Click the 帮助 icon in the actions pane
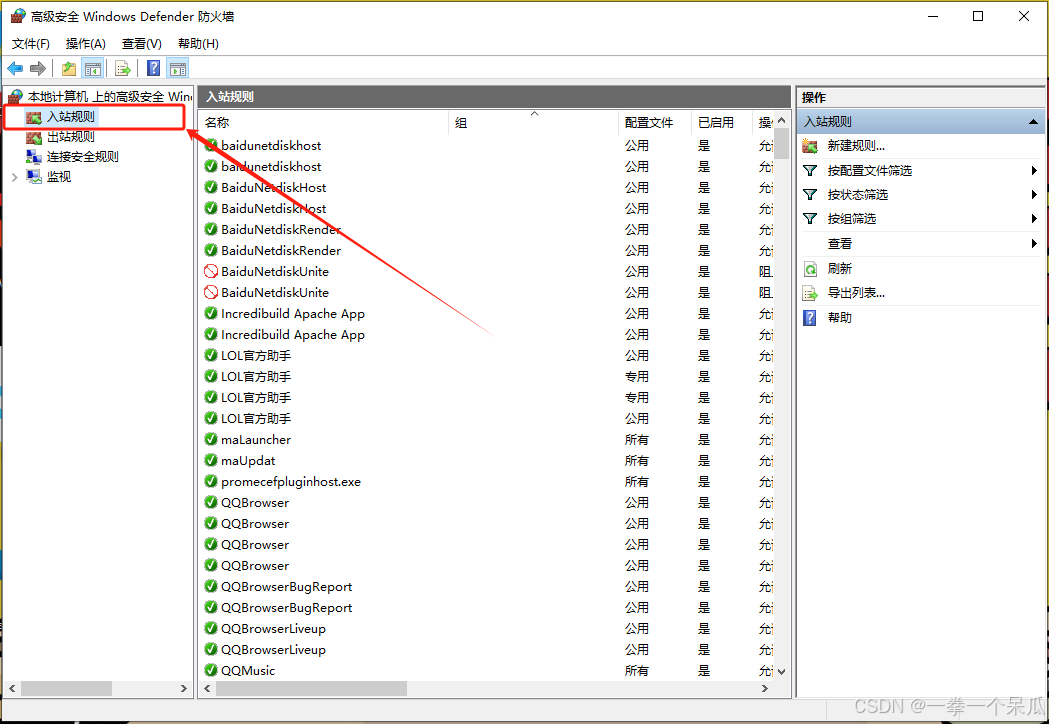This screenshot has height=724, width=1049. 810,318
